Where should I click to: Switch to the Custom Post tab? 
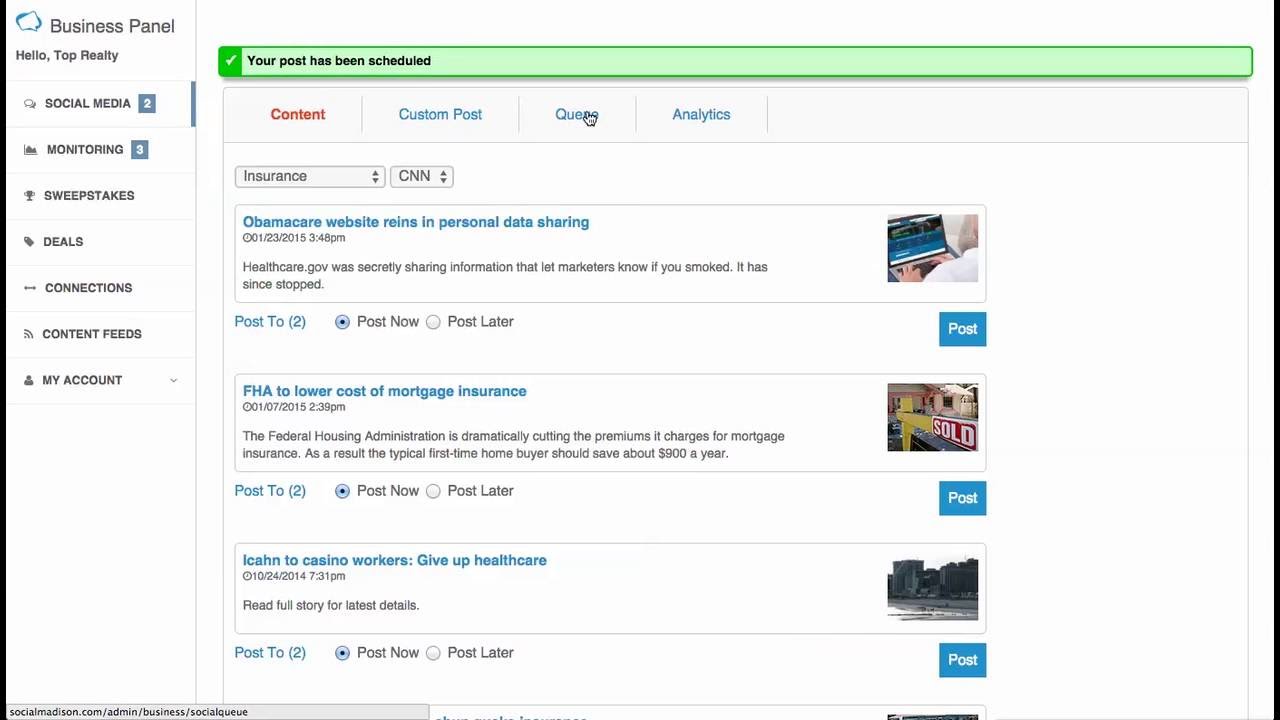(x=440, y=114)
